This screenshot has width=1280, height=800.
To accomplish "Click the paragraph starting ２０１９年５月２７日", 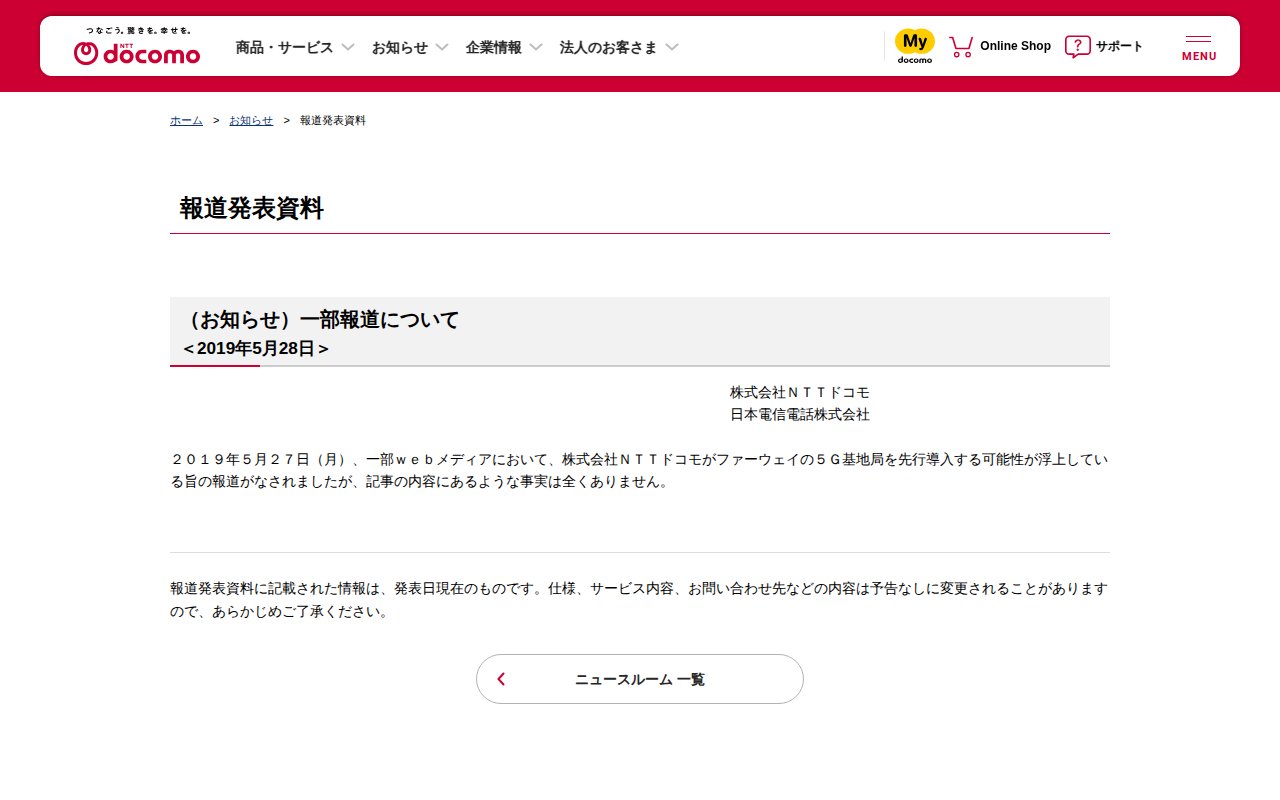I will (x=640, y=470).
